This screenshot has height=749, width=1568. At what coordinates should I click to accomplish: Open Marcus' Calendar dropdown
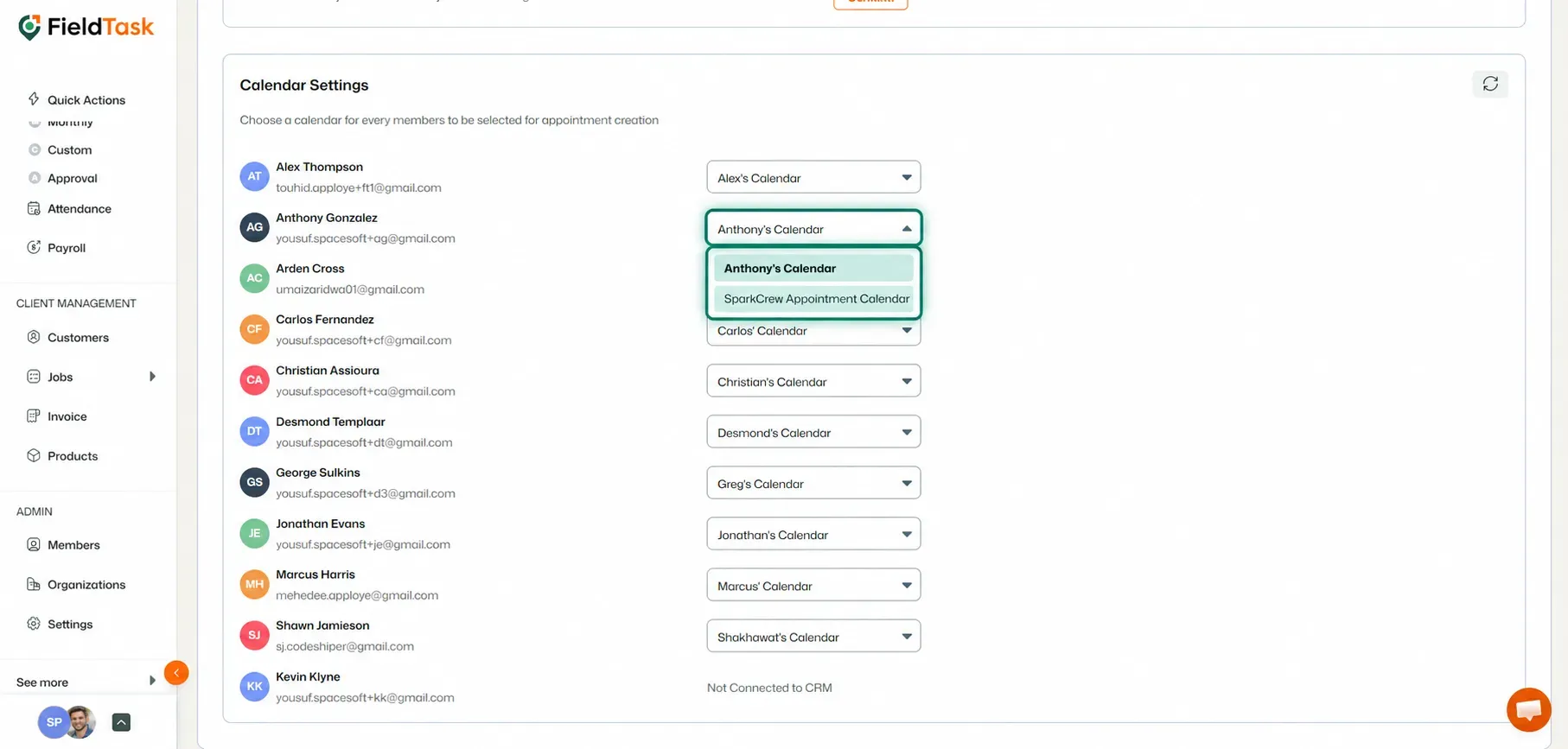(x=813, y=585)
